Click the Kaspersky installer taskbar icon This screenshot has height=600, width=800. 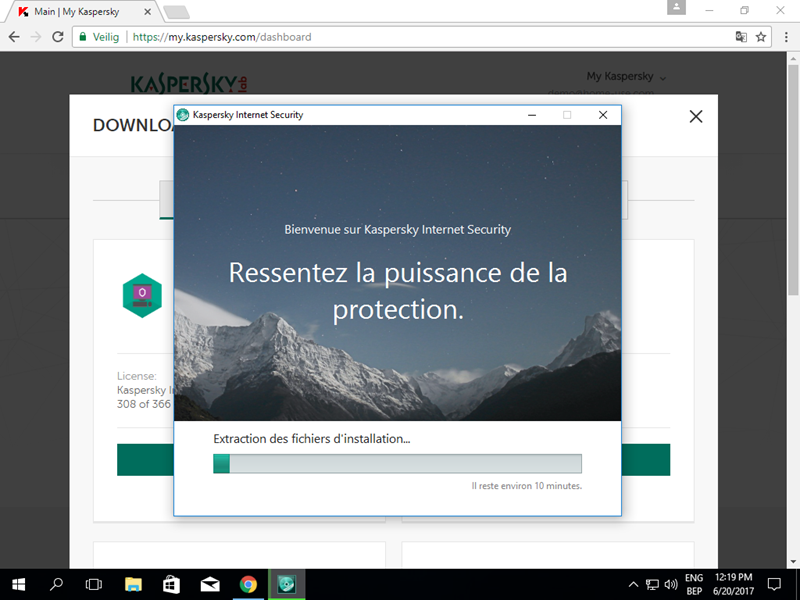click(x=287, y=584)
